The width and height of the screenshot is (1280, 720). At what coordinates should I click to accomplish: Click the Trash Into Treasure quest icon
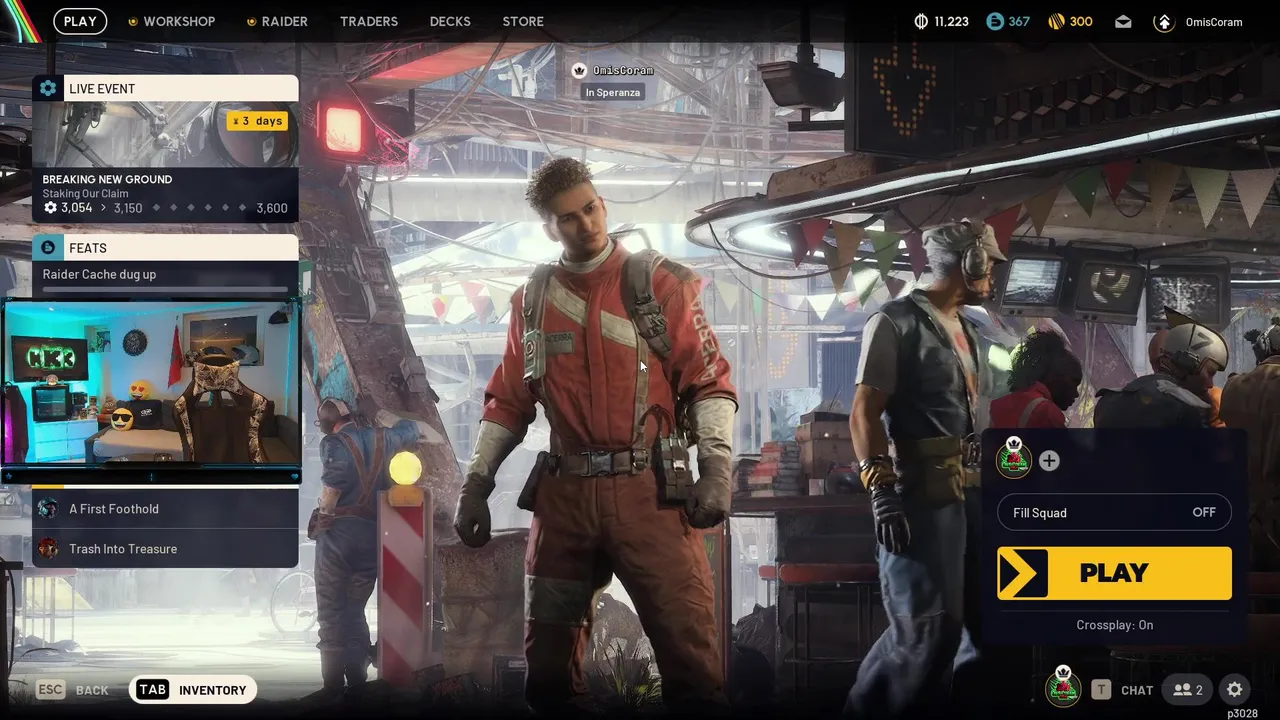pos(47,549)
